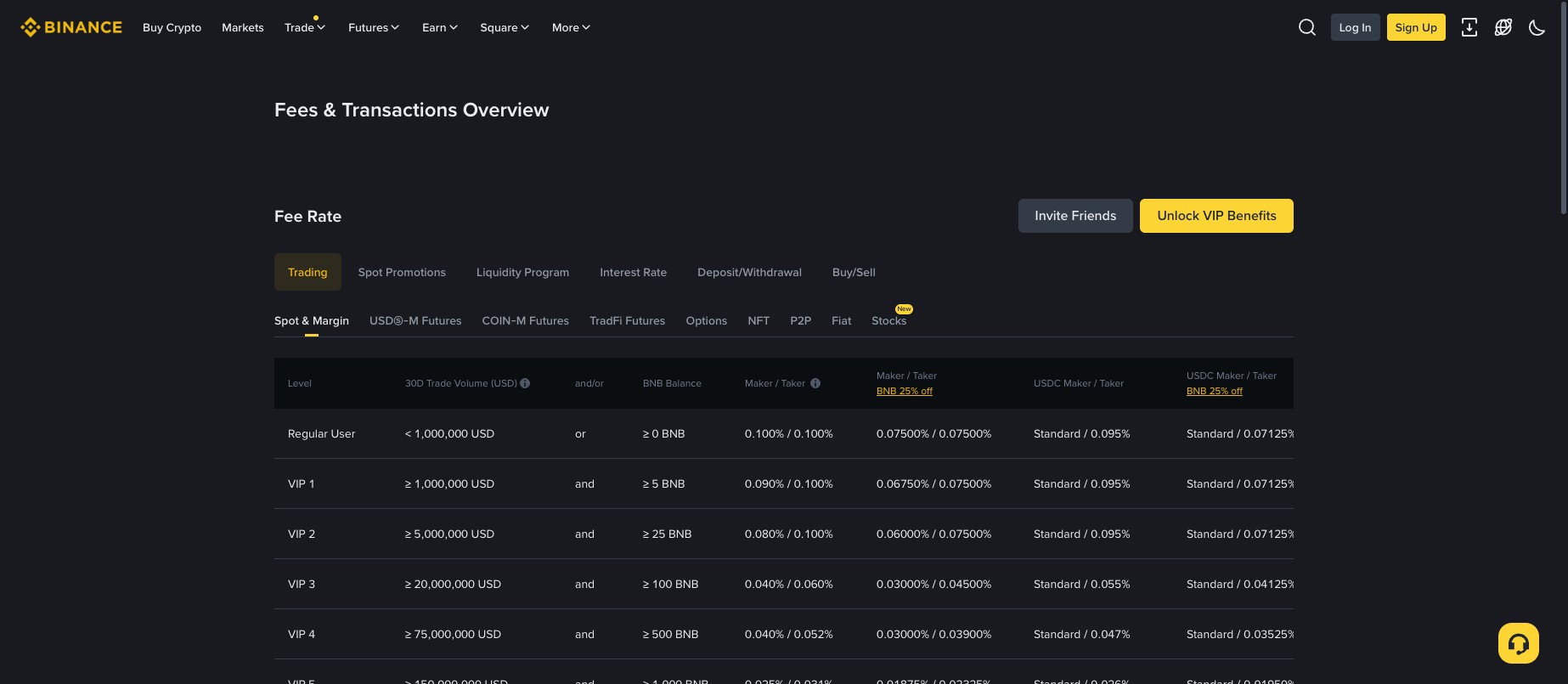Click info icon beside Maker / Taker
Screen dimensions: 1568x684
click(x=815, y=383)
